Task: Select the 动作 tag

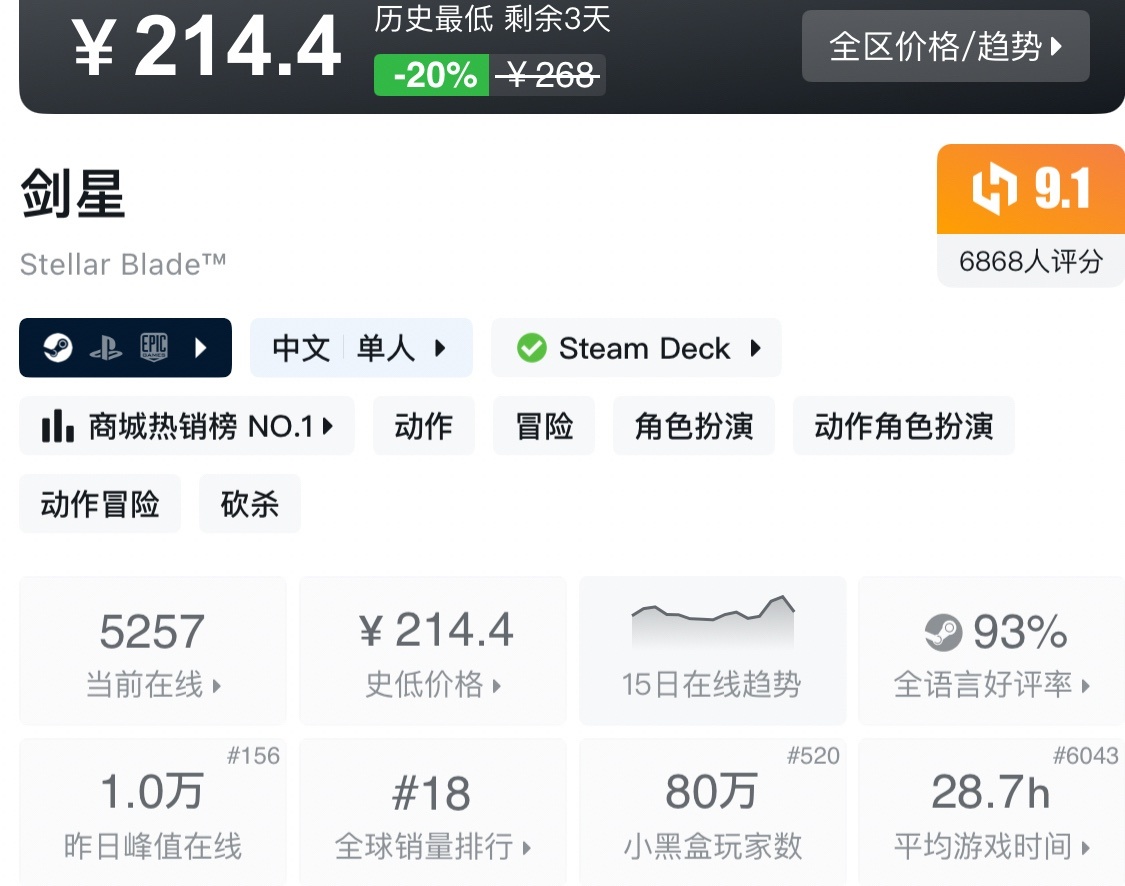Action: point(423,427)
